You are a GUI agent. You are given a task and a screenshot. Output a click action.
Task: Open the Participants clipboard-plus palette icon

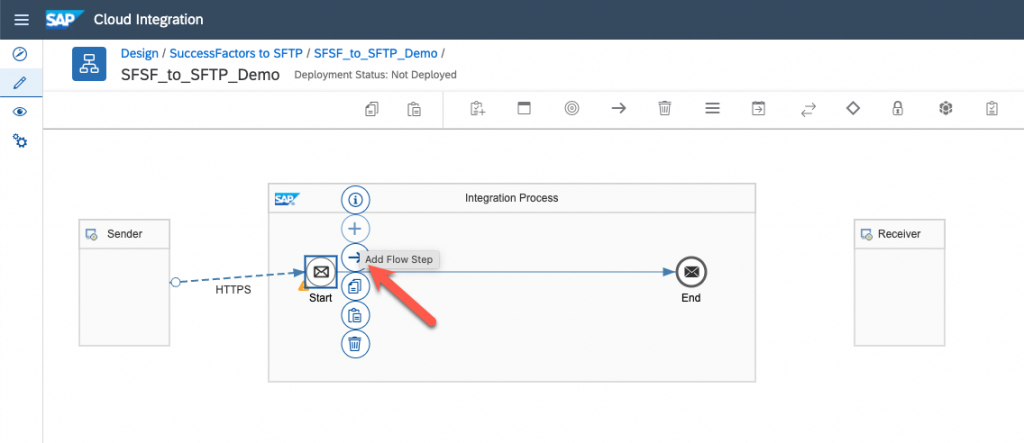point(477,108)
